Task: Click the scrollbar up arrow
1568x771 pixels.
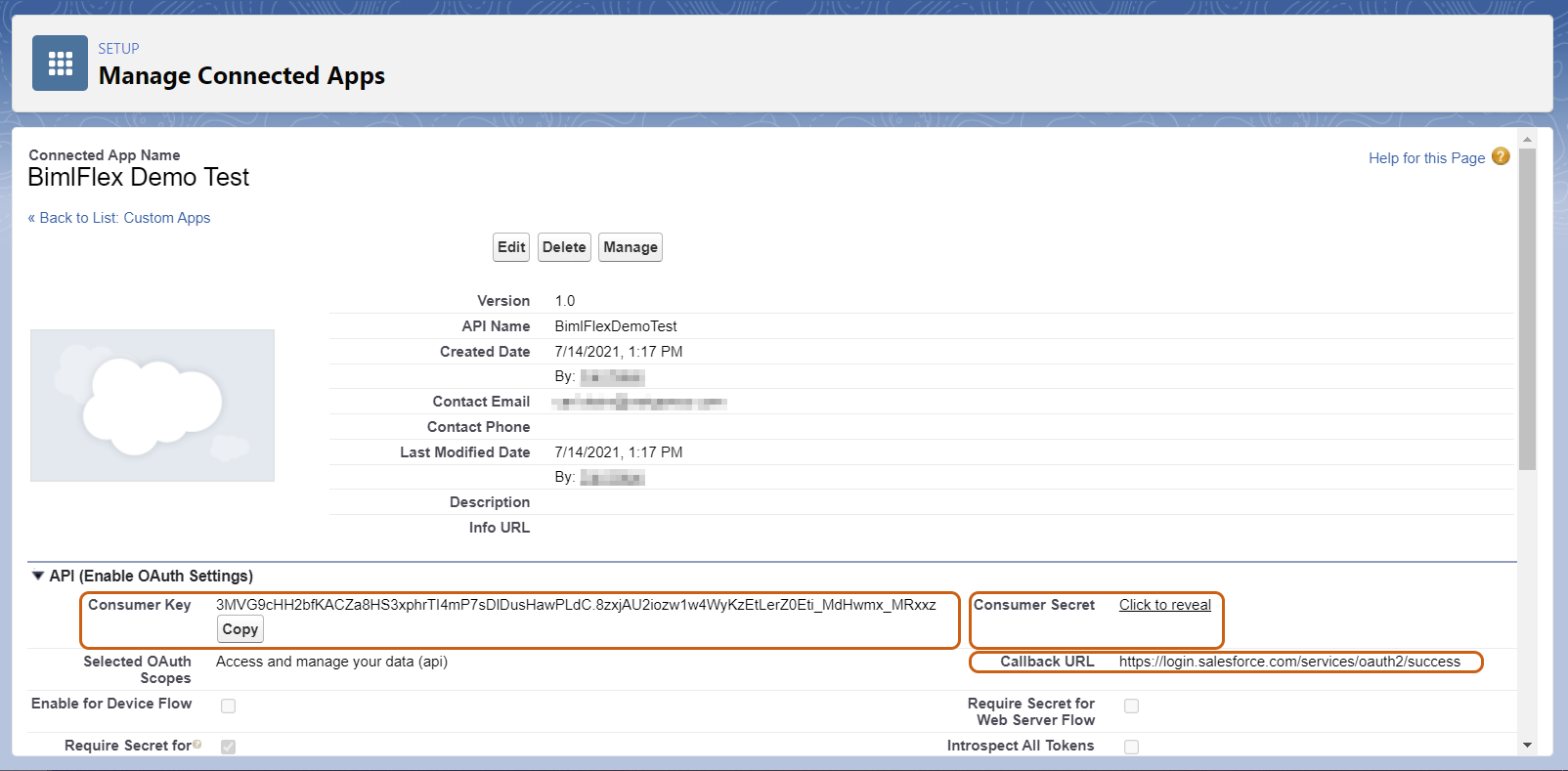Action: (x=1527, y=139)
